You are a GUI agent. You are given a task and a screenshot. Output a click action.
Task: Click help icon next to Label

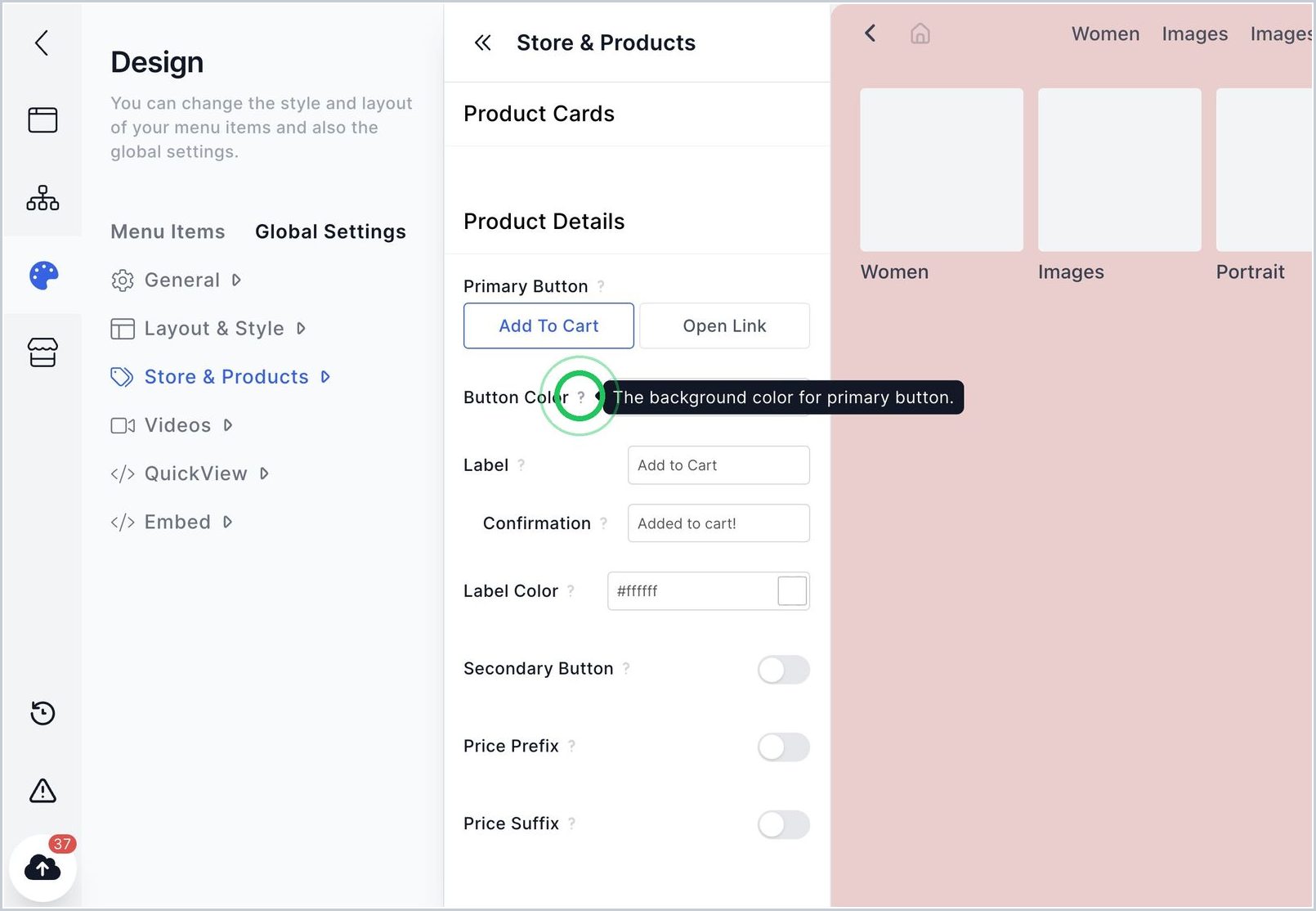pyautogui.click(x=521, y=464)
